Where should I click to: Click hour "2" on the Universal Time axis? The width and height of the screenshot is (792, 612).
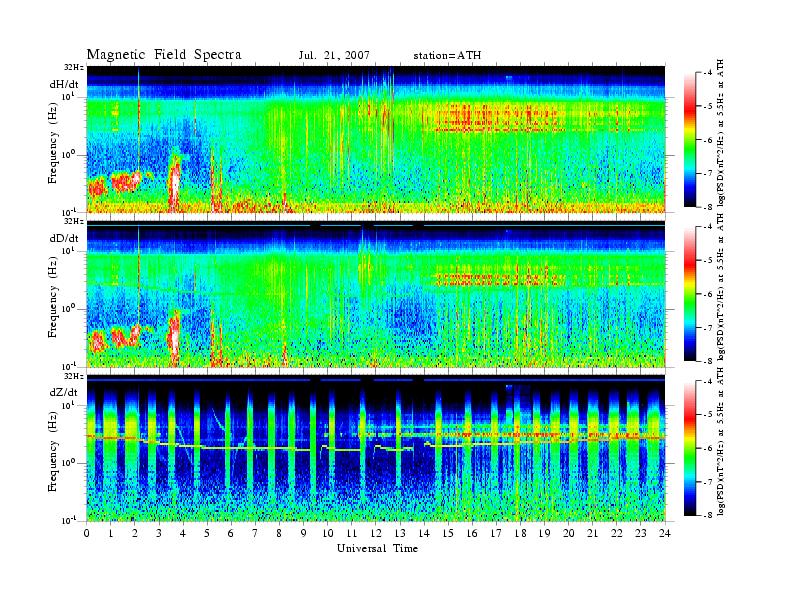[135, 533]
